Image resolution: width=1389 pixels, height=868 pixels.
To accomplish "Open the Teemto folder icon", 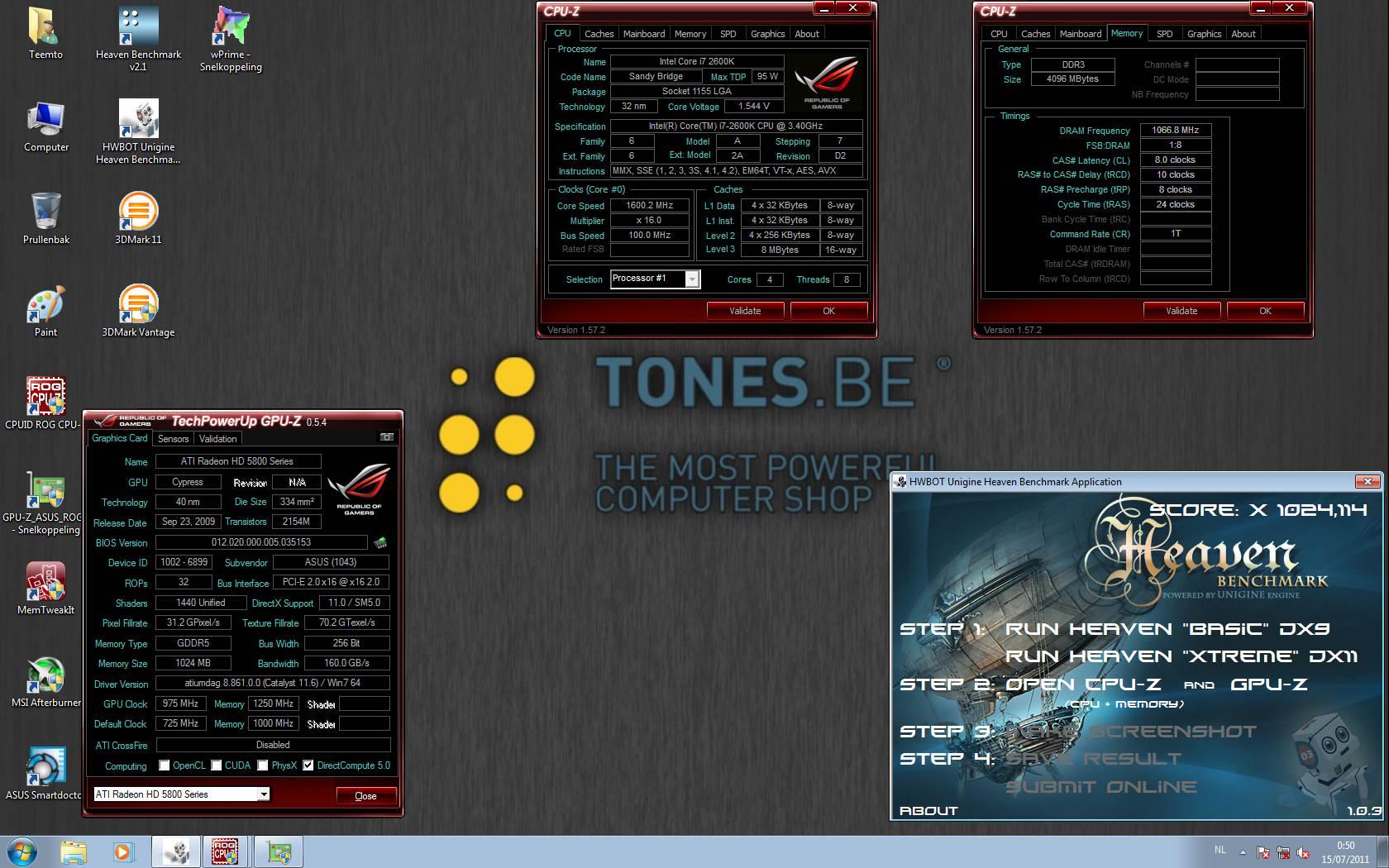I will point(45,33).
